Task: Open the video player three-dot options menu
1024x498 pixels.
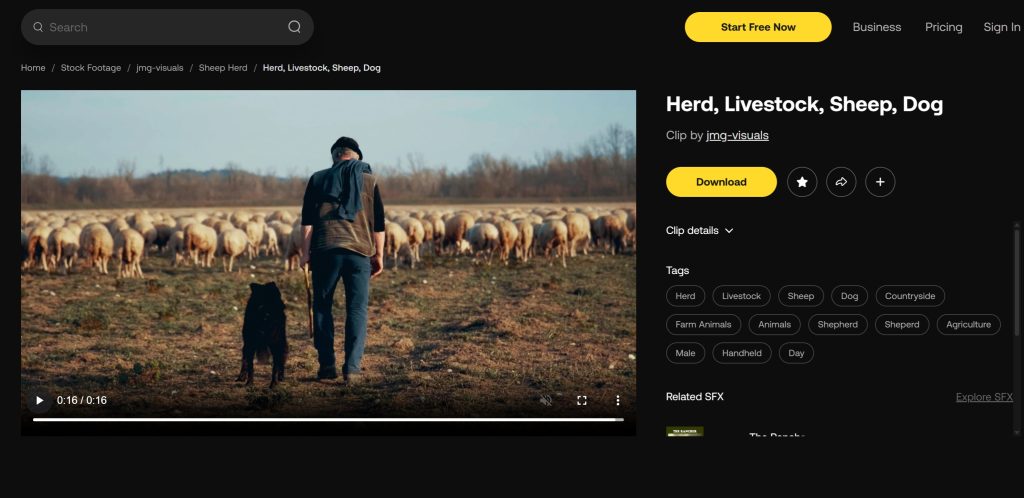Action: coord(618,400)
